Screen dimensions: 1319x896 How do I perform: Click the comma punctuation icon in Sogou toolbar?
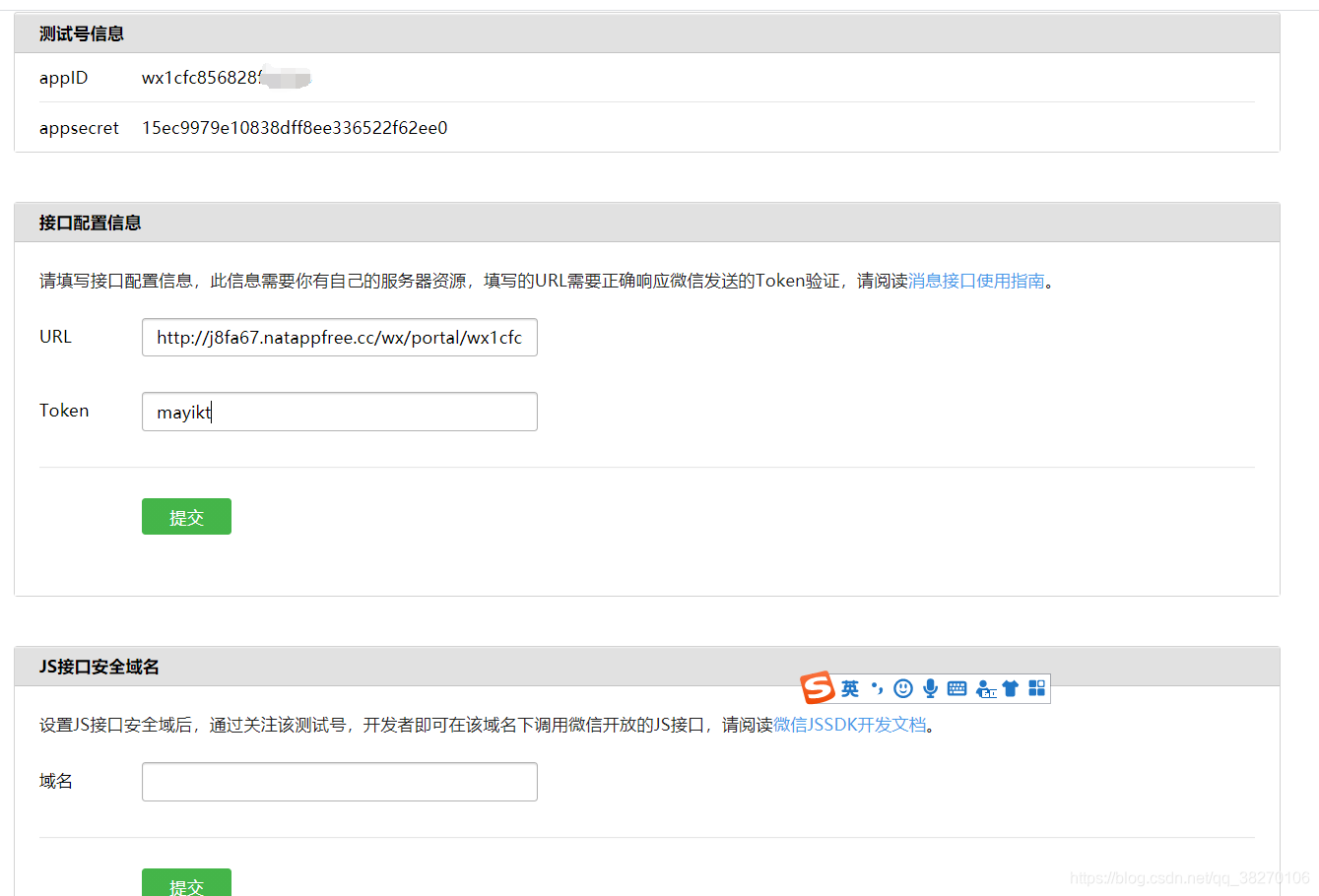[877, 688]
